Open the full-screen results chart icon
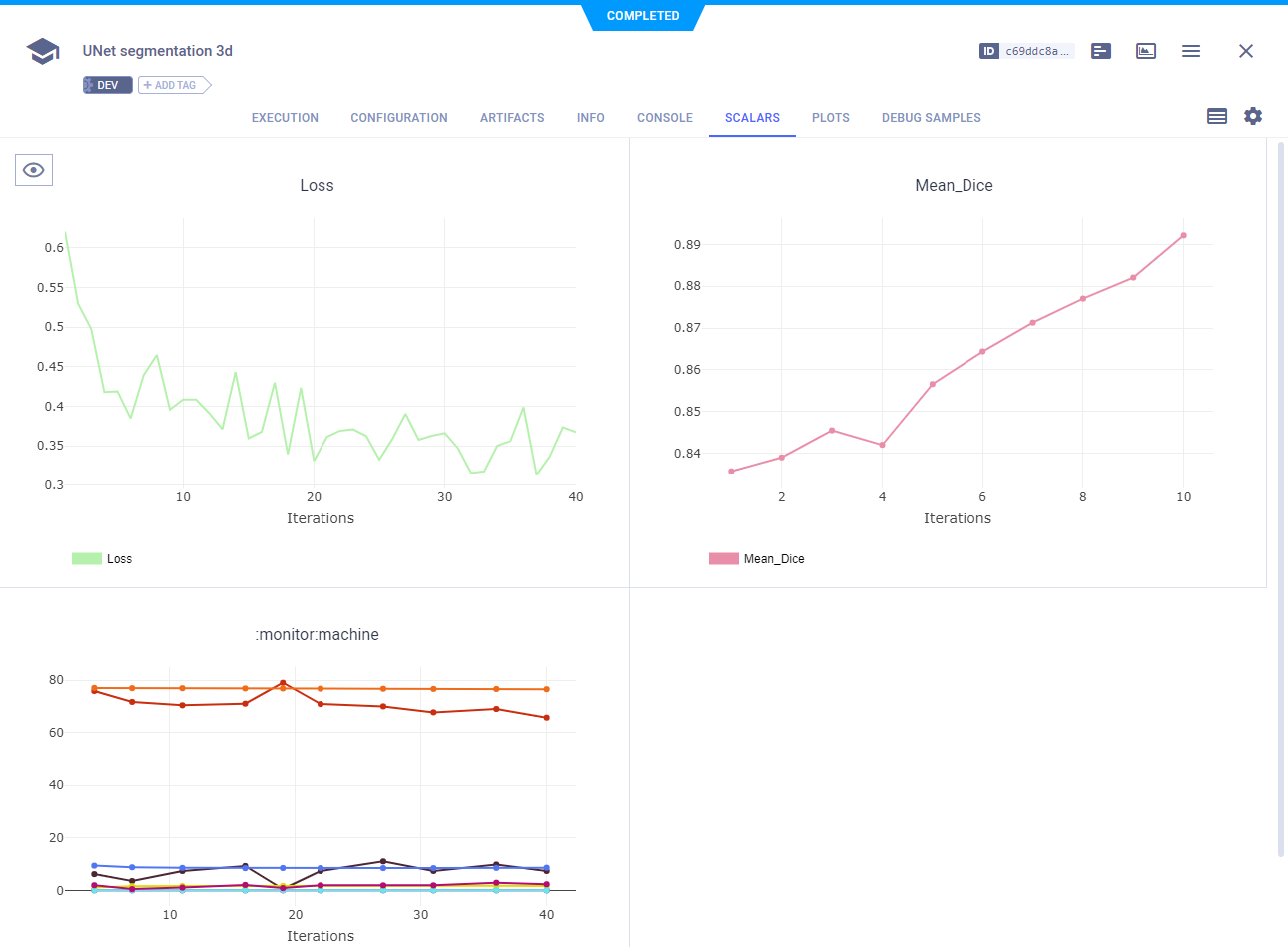The height and width of the screenshot is (948, 1288). [1146, 51]
